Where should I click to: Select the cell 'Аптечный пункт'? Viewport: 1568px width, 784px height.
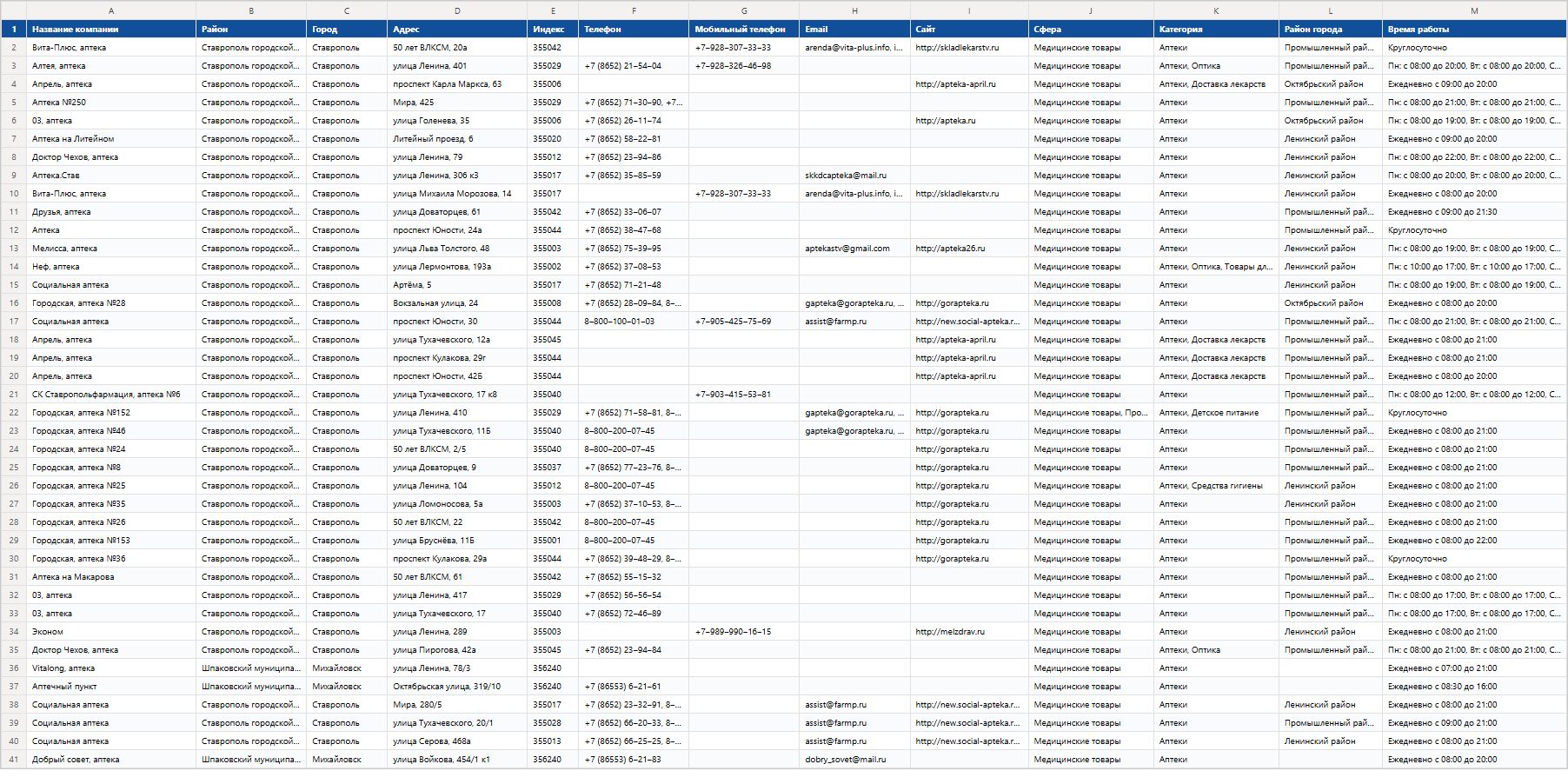111,687
